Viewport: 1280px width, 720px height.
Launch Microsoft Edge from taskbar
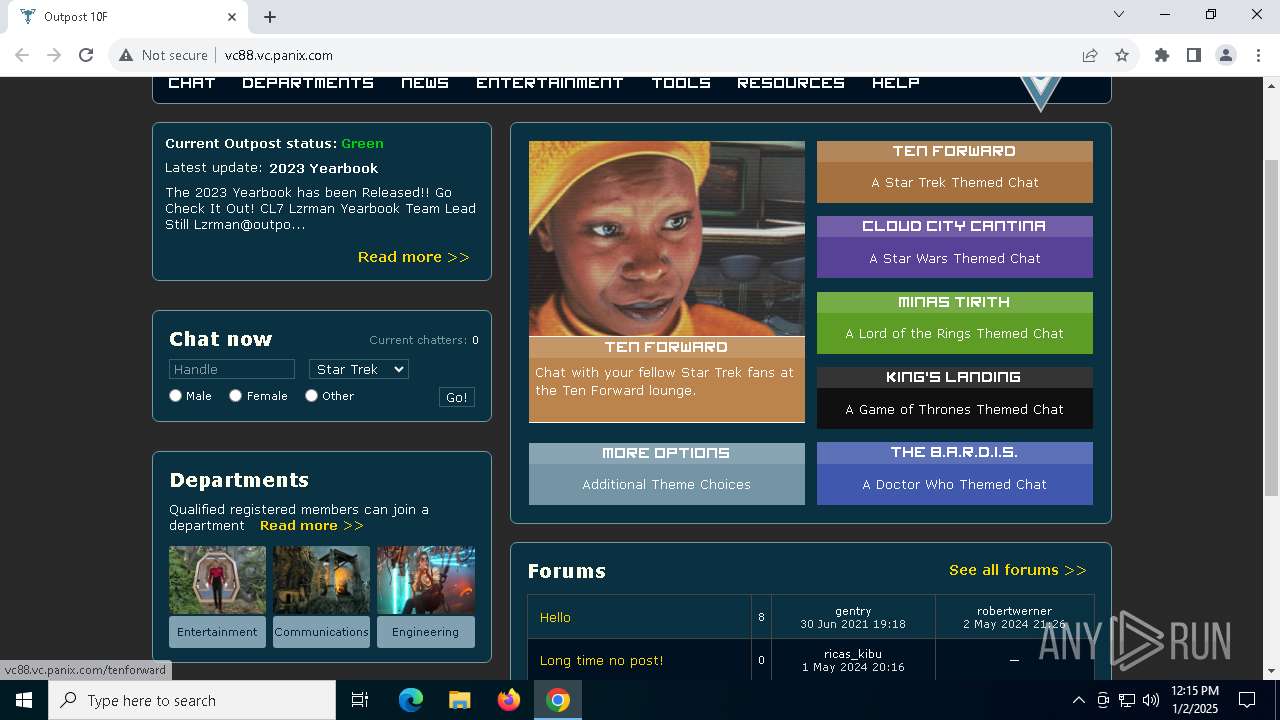[411, 700]
